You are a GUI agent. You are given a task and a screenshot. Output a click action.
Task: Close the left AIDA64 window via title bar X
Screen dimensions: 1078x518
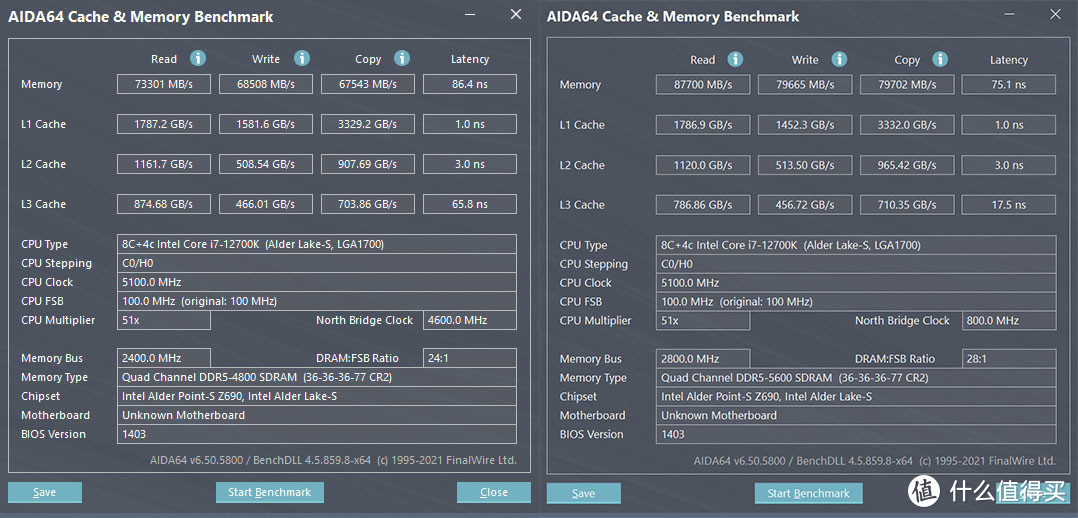pyautogui.click(x=515, y=15)
